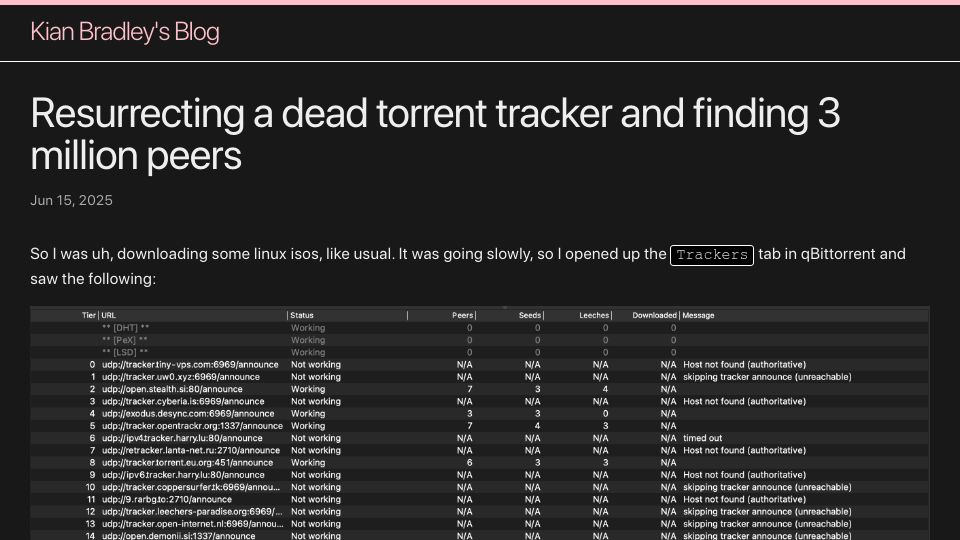Viewport: 960px width, 540px height.
Task: Click 'skipping tracker announce' message for uw0.xyz row
Action: tap(767, 377)
